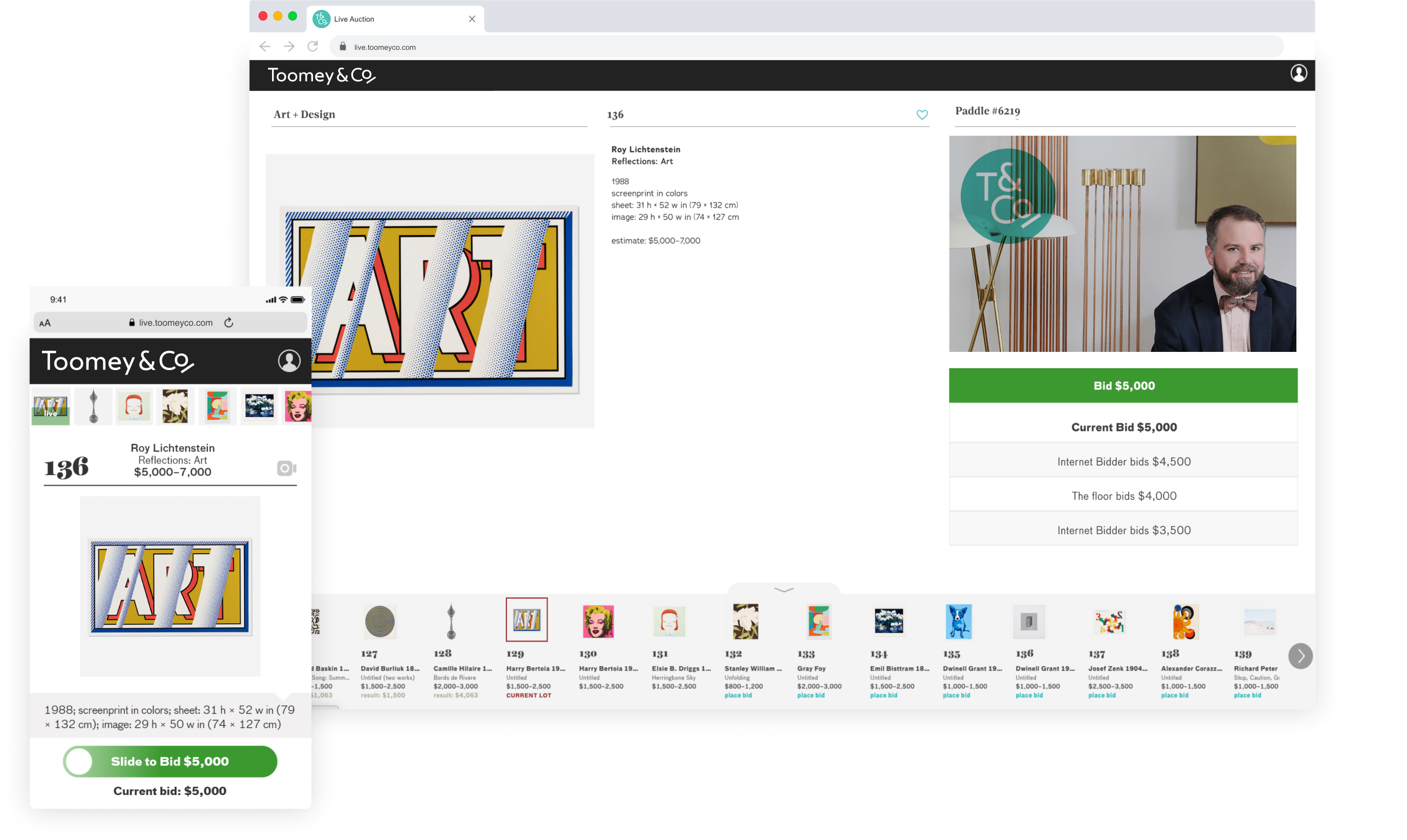Place bid on lot 139 Richard Peter
Viewport: 1407px width, 840px height.
pos(1248,695)
